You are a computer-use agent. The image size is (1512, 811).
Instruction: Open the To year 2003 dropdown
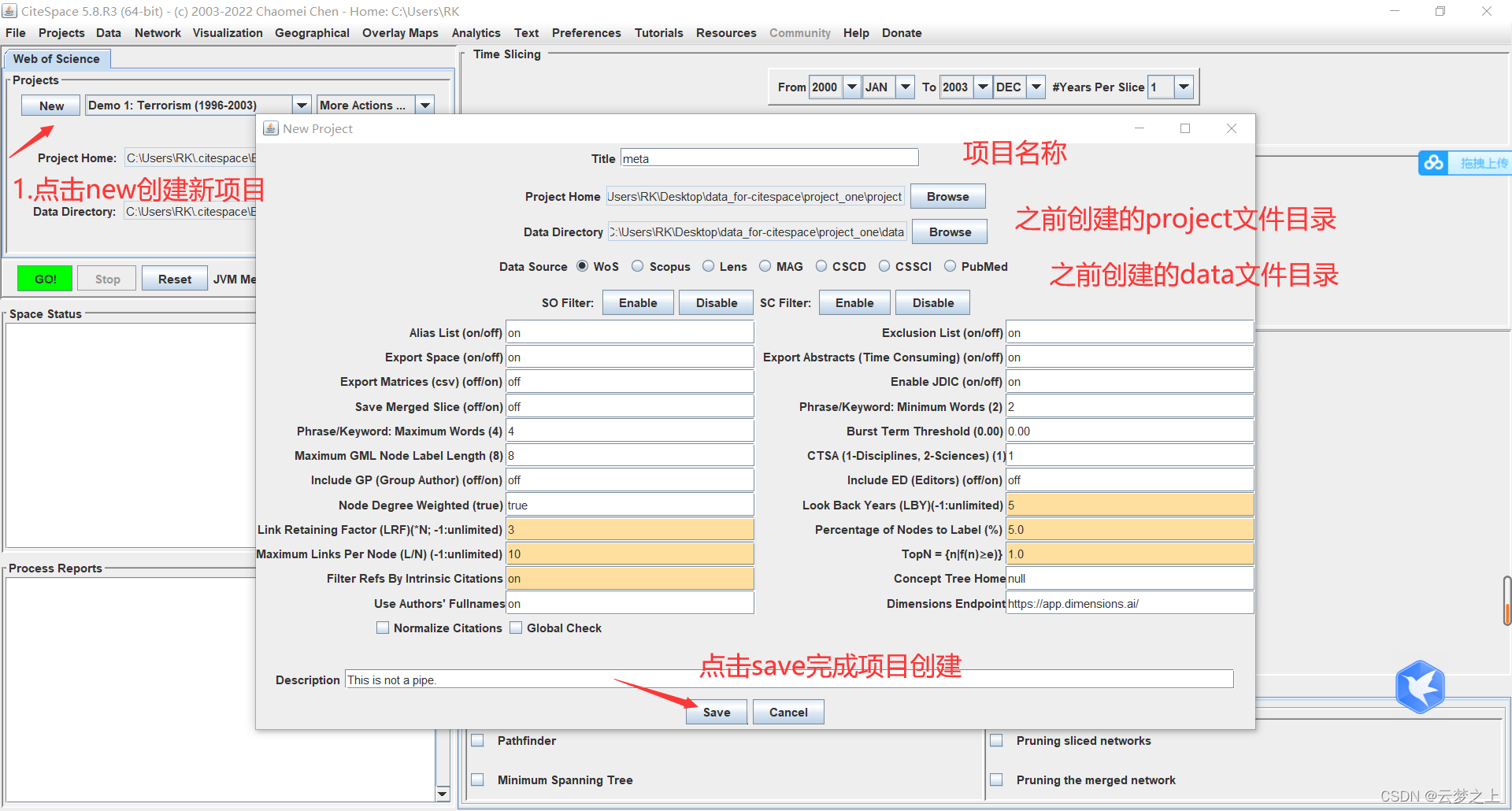tap(983, 87)
